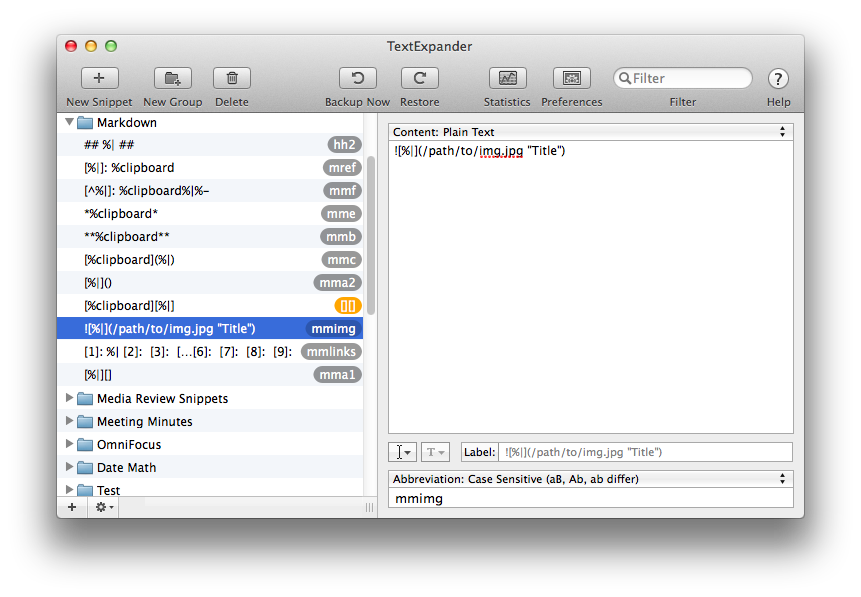Click the Markdown group name
This screenshot has height=597, width=861.
pyautogui.click(x=127, y=122)
